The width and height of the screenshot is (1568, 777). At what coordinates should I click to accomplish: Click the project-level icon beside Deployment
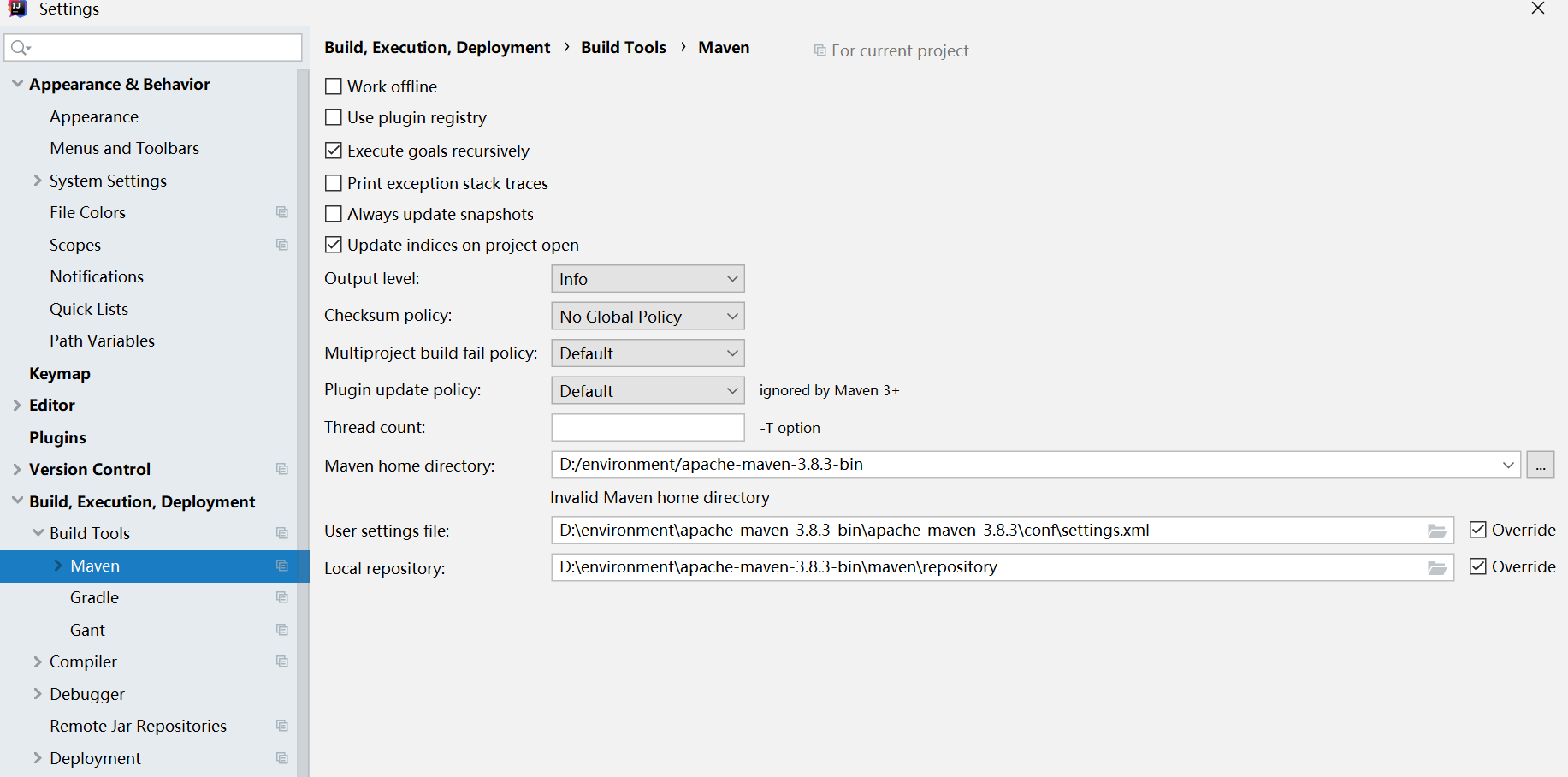pos(282,758)
